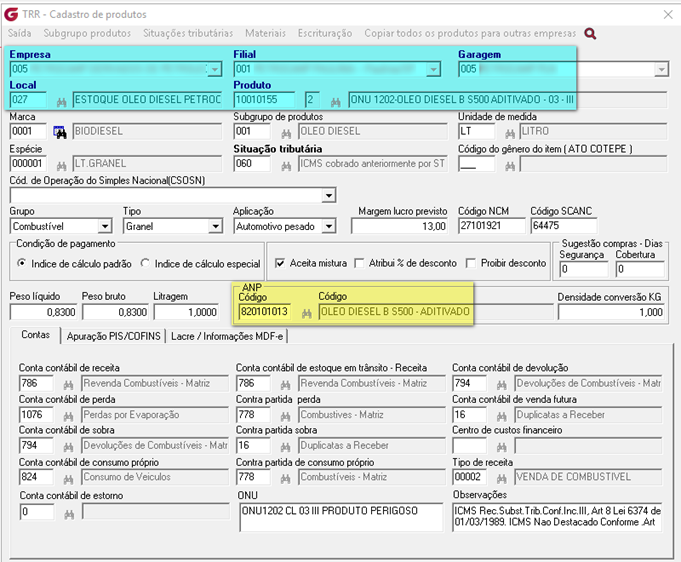Open the Situação tributária 060 lookup icon
This screenshot has width=681, height=562.
pyautogui.click(x=286, y=166)
